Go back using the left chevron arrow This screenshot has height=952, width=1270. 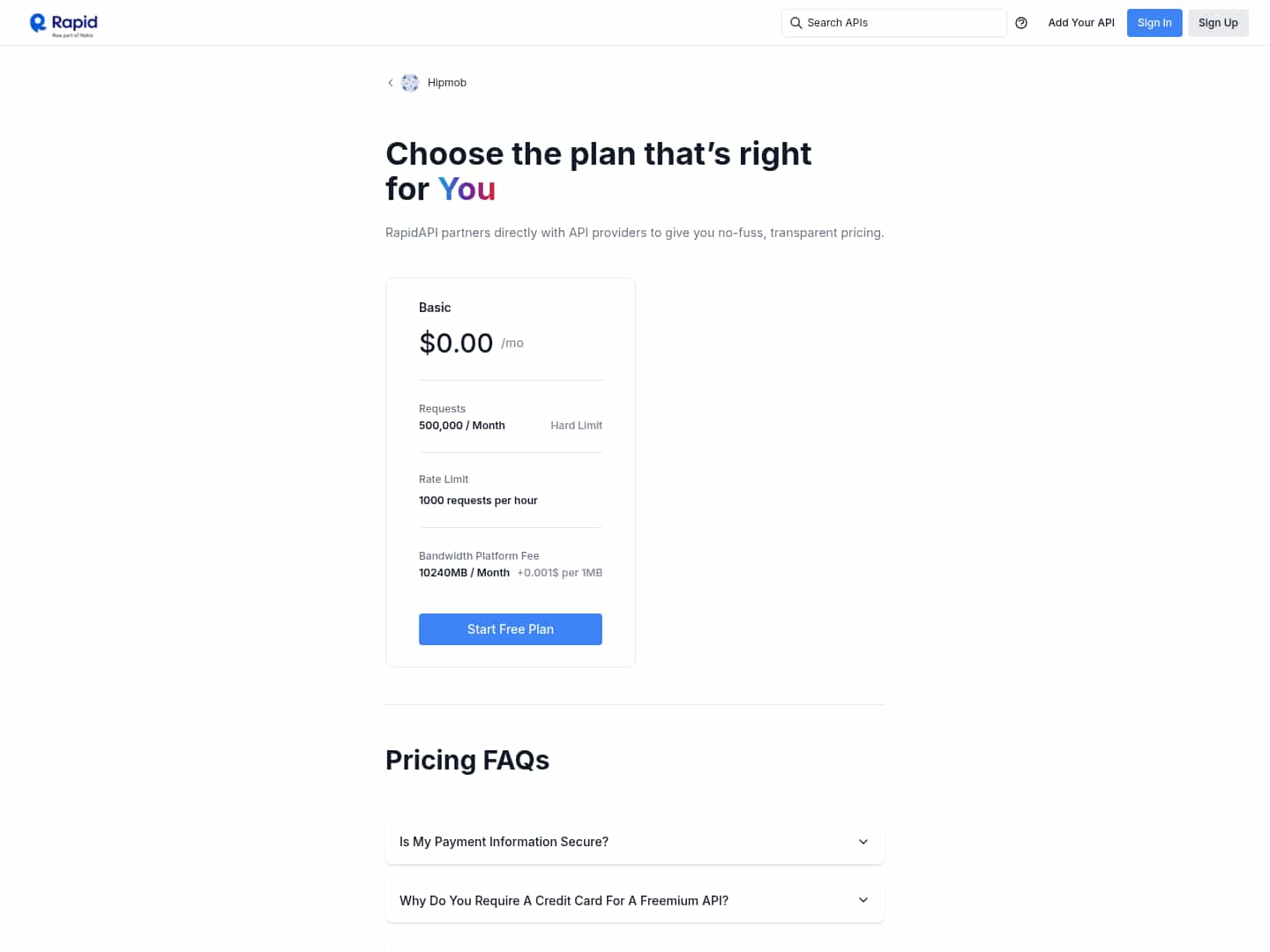pos(391,83)
